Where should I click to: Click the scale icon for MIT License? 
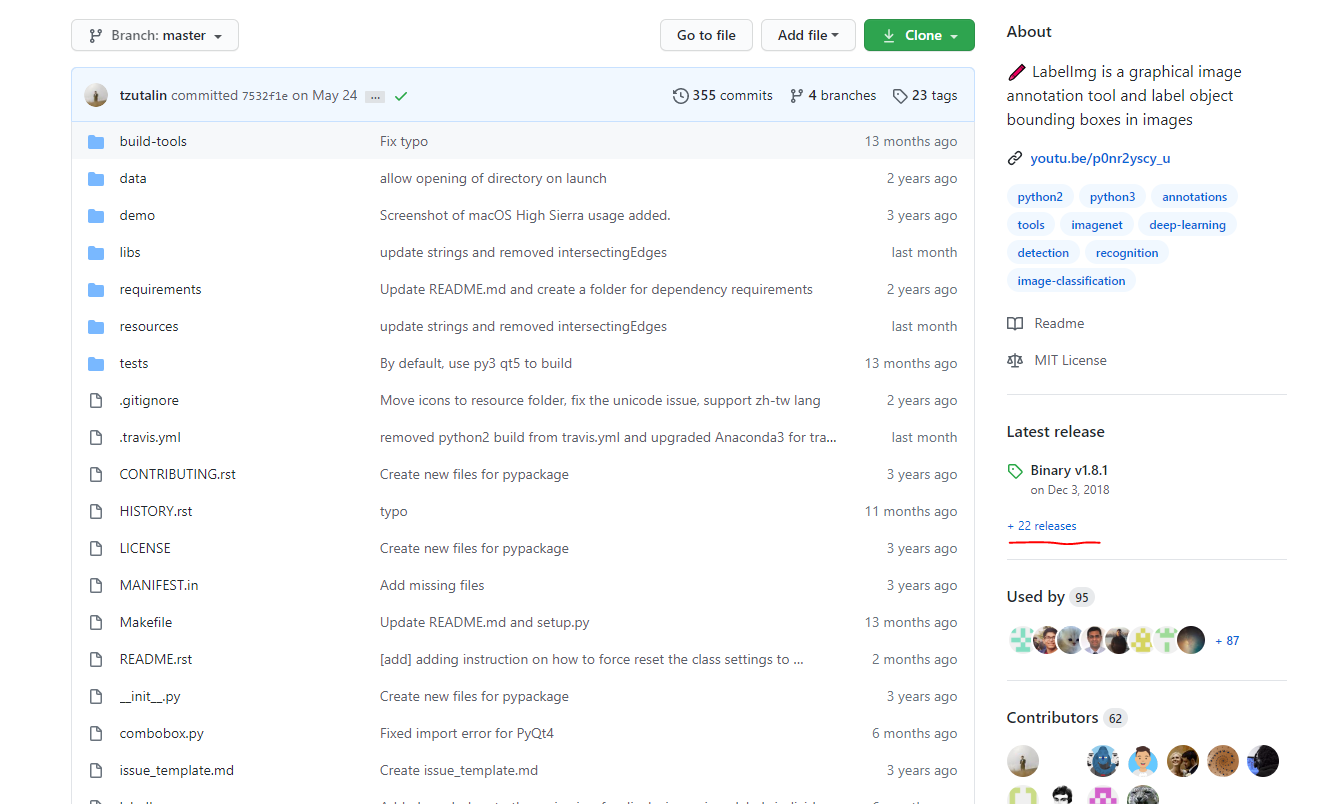[1015, 361]
